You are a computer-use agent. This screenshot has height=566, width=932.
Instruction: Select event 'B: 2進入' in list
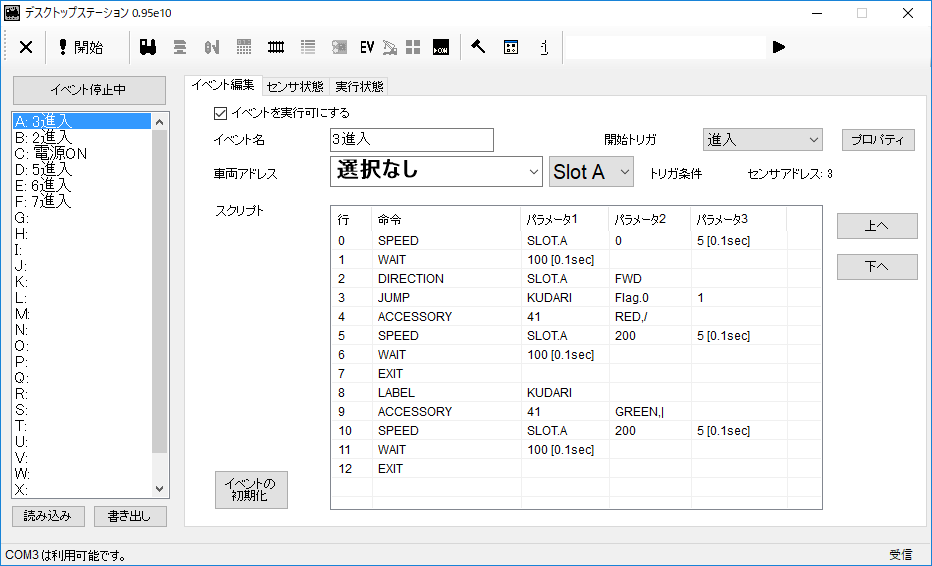click(x=82, y=138)
